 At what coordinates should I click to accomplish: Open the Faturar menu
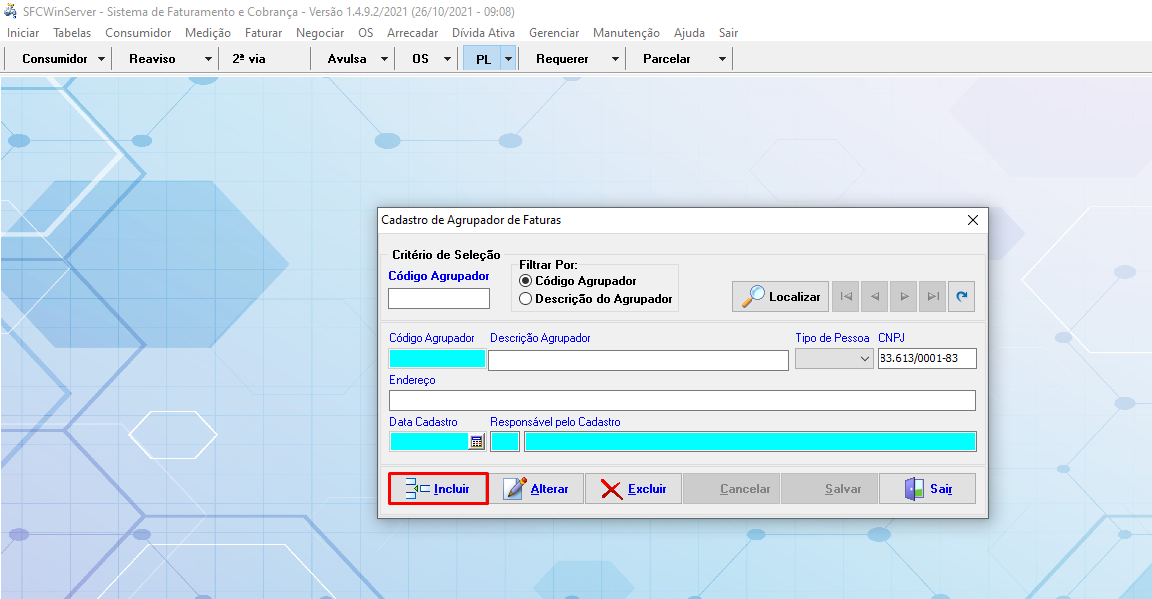click(x=263, y=33)
